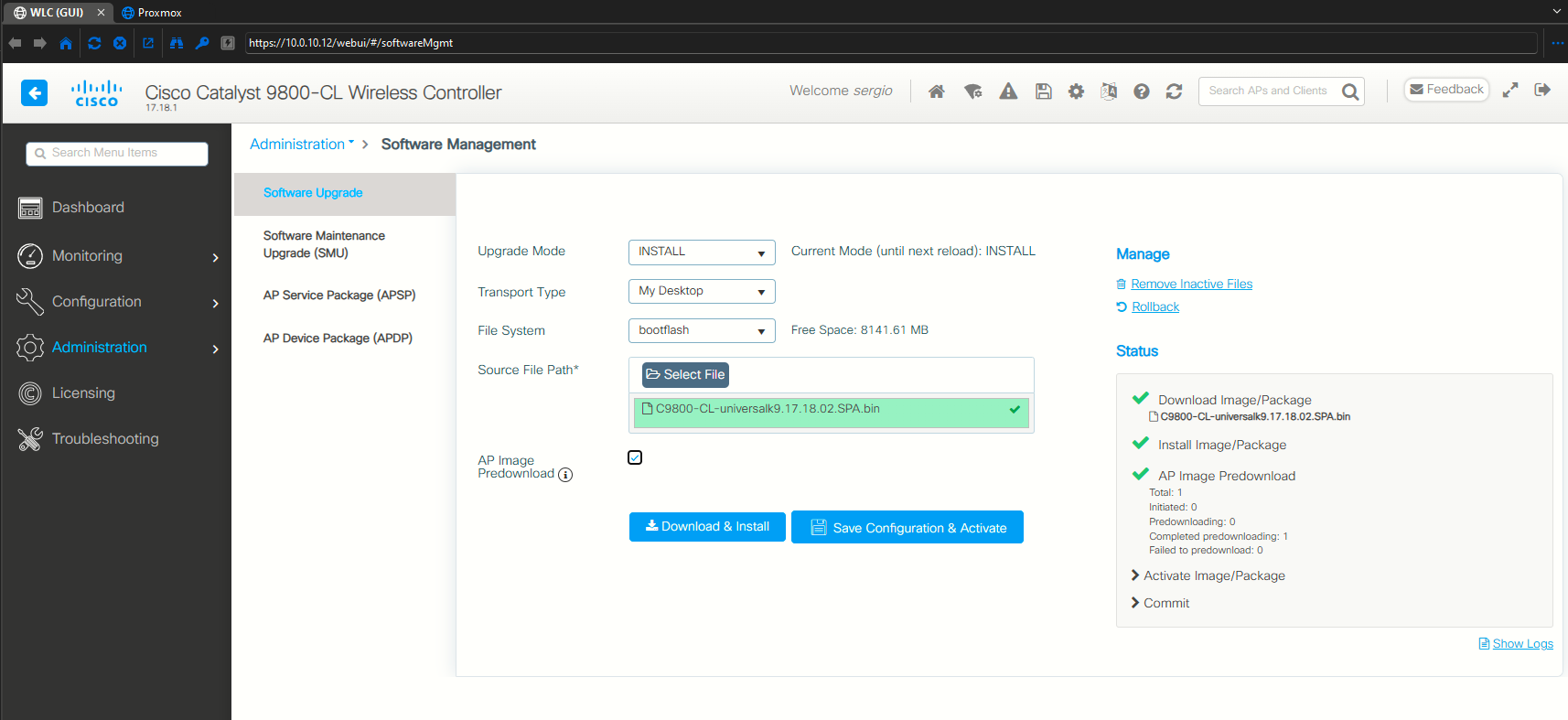Click the Rollback link
This screenshot has width=1568, height=720.
1155,307
